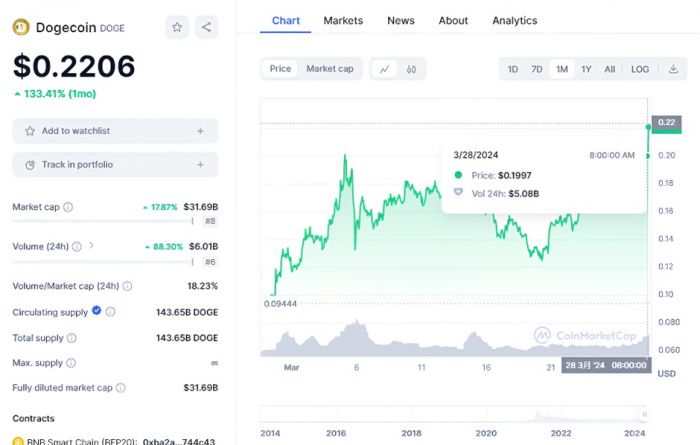Screen dimensions: 700x445
Task: Open the Analytics tab
Action: (514, 20)
